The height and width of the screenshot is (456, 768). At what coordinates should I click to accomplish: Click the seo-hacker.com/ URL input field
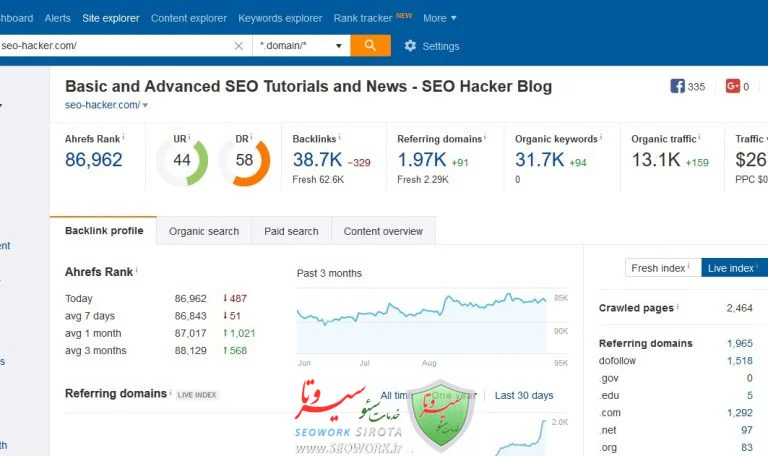tap(110, 46)
